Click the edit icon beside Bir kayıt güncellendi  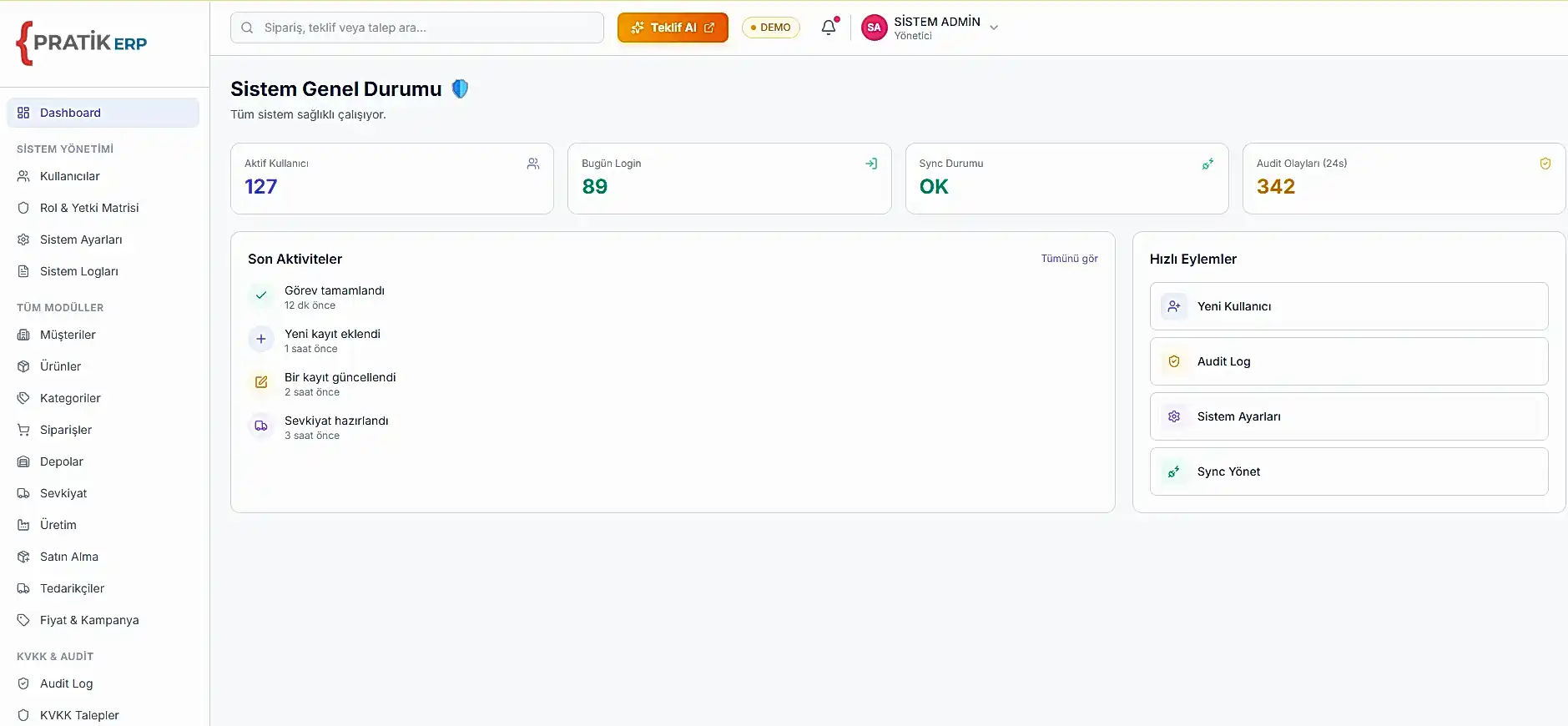pos(261,382)
